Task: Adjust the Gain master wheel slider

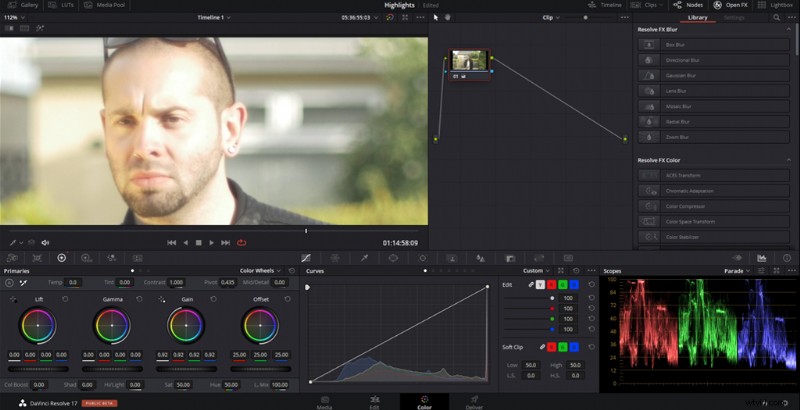Action: click(x=187, y=369)
